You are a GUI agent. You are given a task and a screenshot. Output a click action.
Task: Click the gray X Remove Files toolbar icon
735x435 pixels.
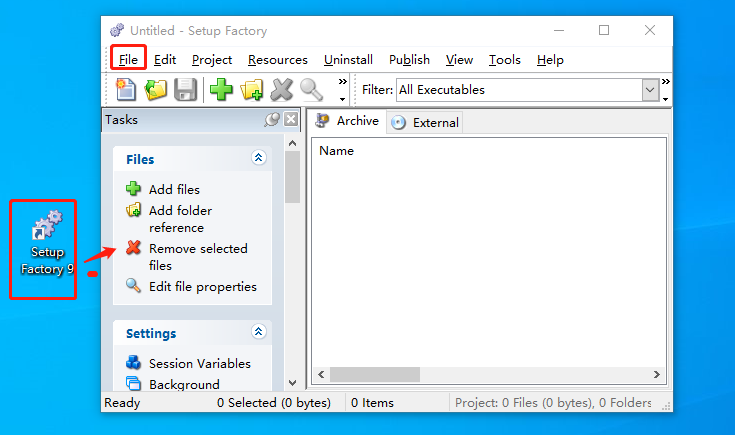tap(281, 90)
